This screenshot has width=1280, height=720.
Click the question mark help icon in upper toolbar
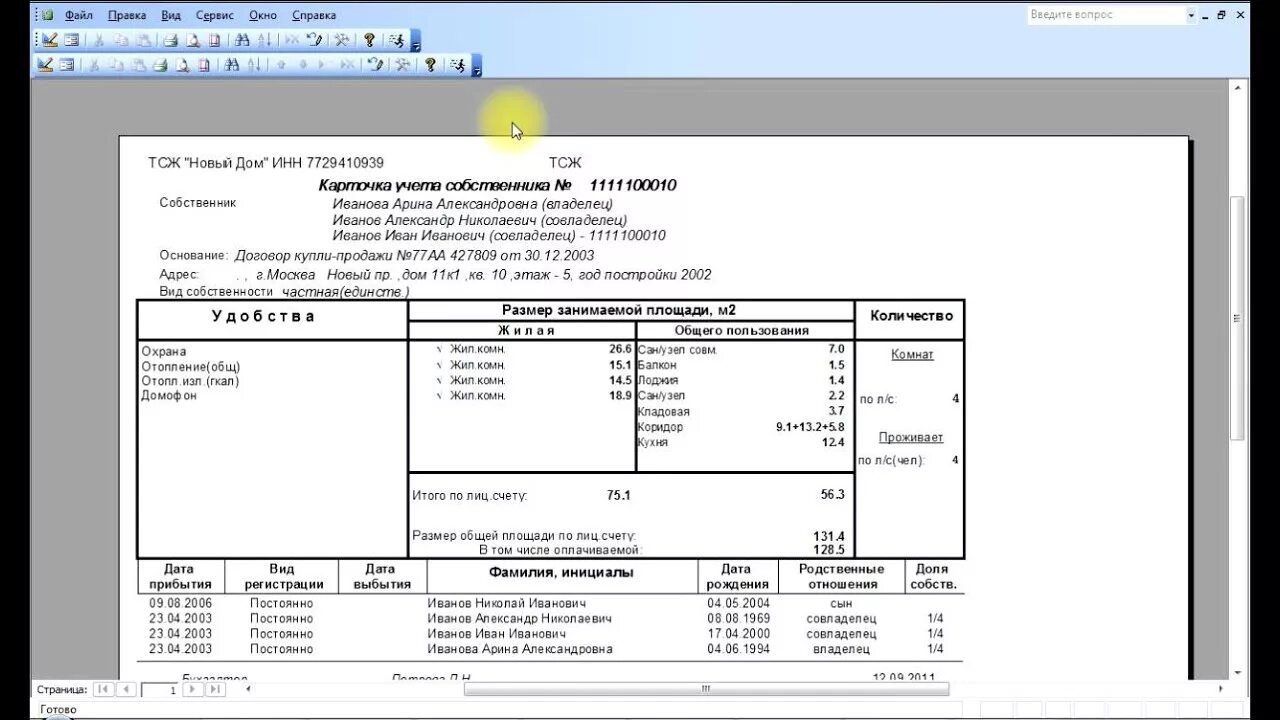[x=369, y=40]
